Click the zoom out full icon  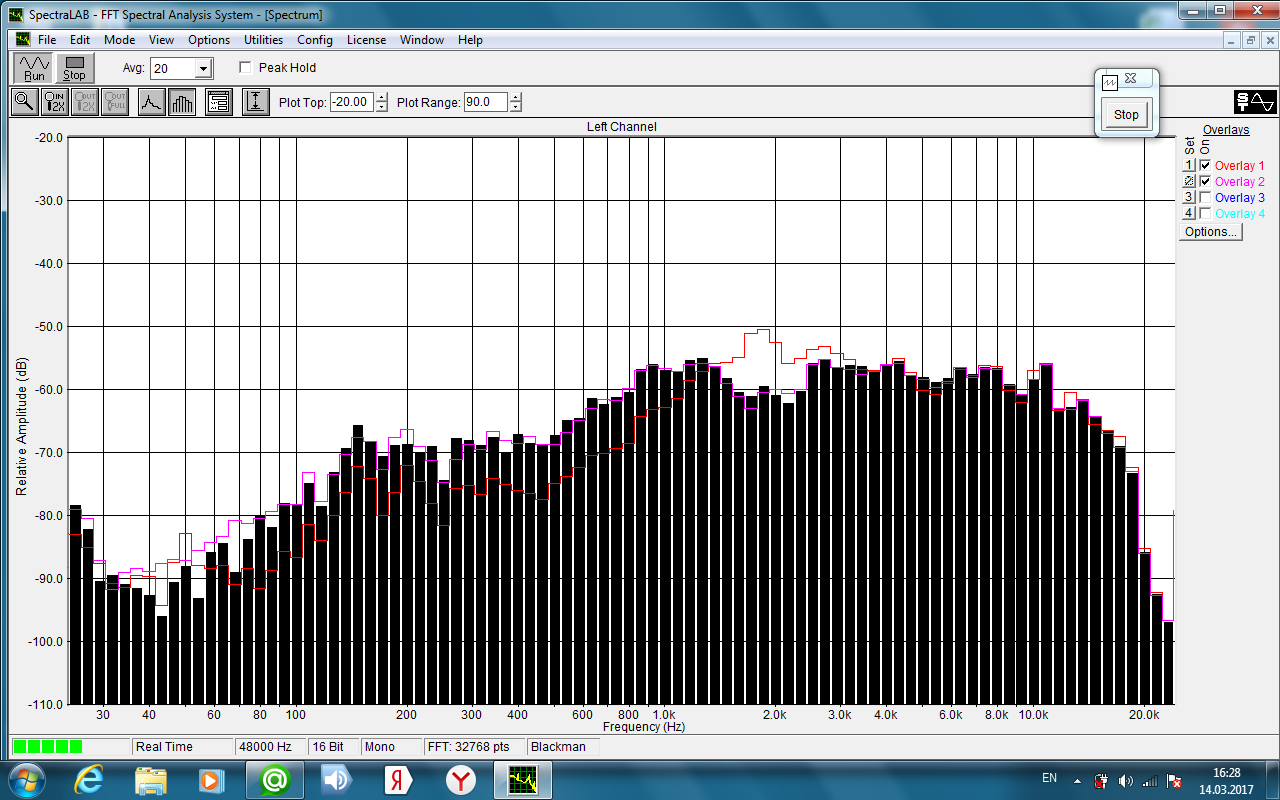(x=115, y=102)
